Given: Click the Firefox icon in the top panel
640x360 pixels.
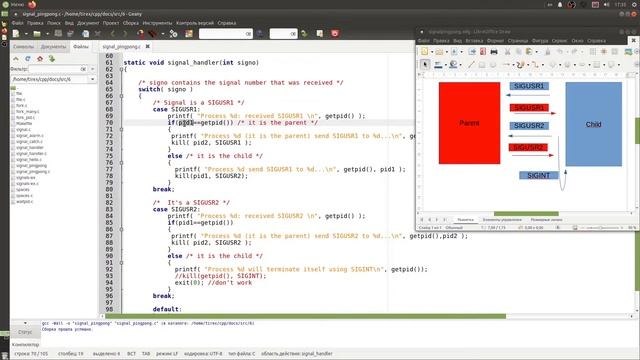Looking at the screenshot, I should tap(32, 4).
